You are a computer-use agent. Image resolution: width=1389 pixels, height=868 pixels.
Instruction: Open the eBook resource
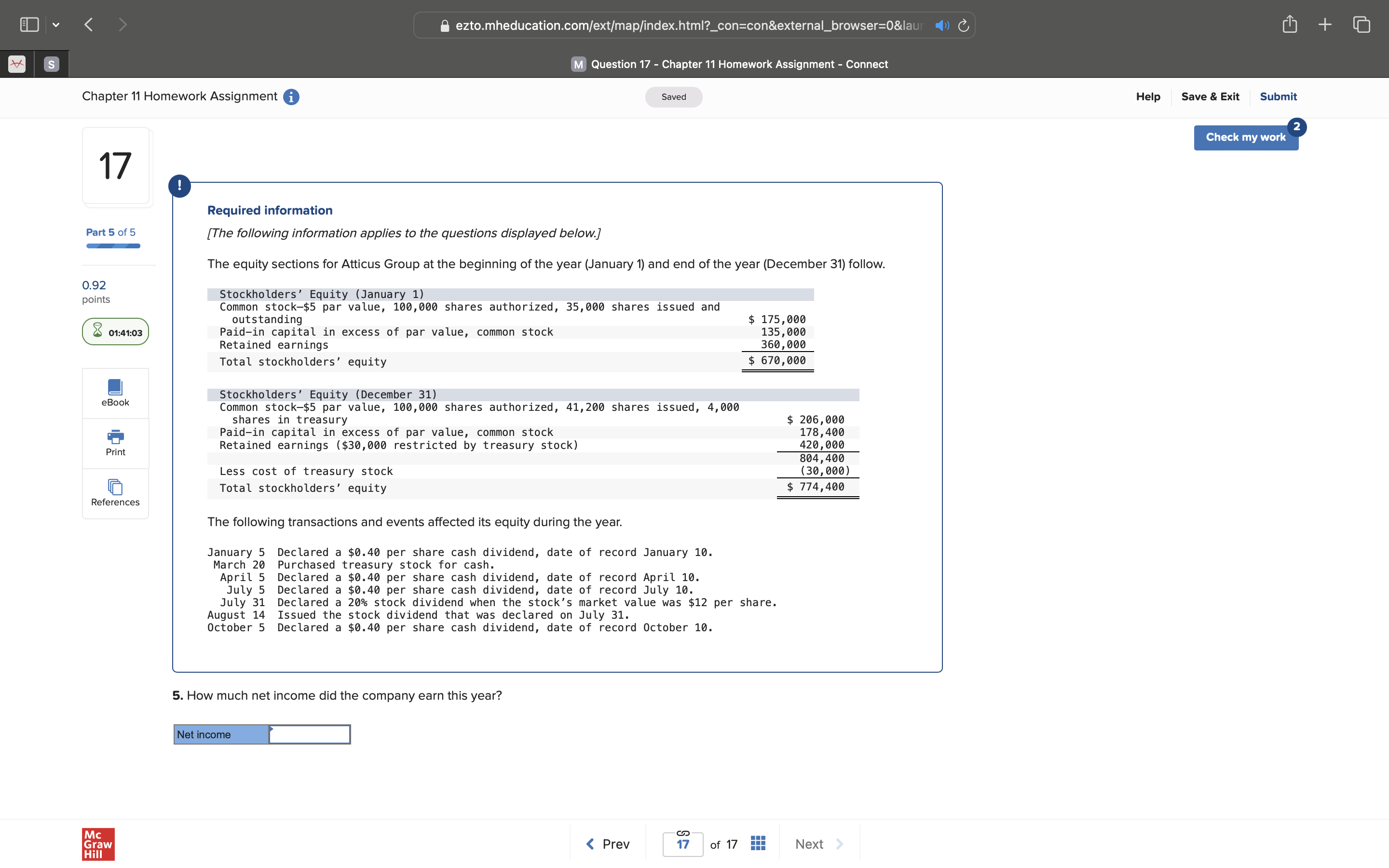coord(115,393)
